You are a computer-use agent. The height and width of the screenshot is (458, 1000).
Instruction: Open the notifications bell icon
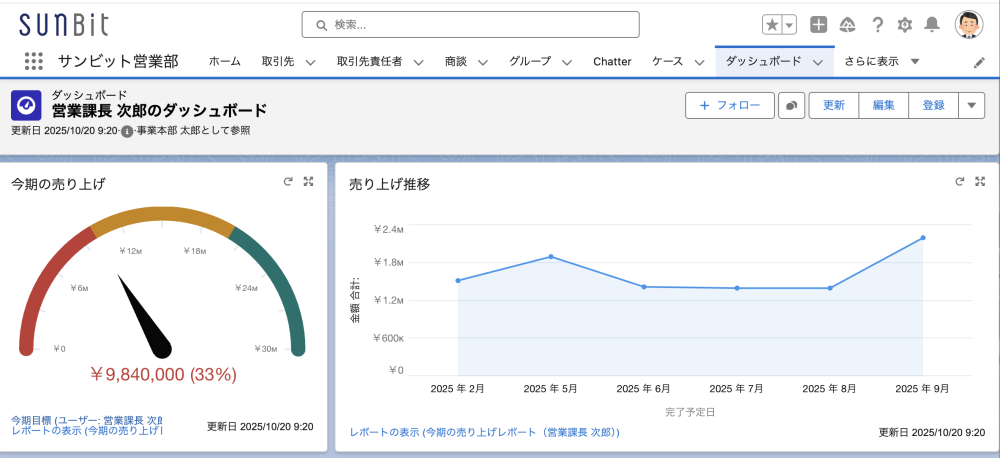pos(932,25)
